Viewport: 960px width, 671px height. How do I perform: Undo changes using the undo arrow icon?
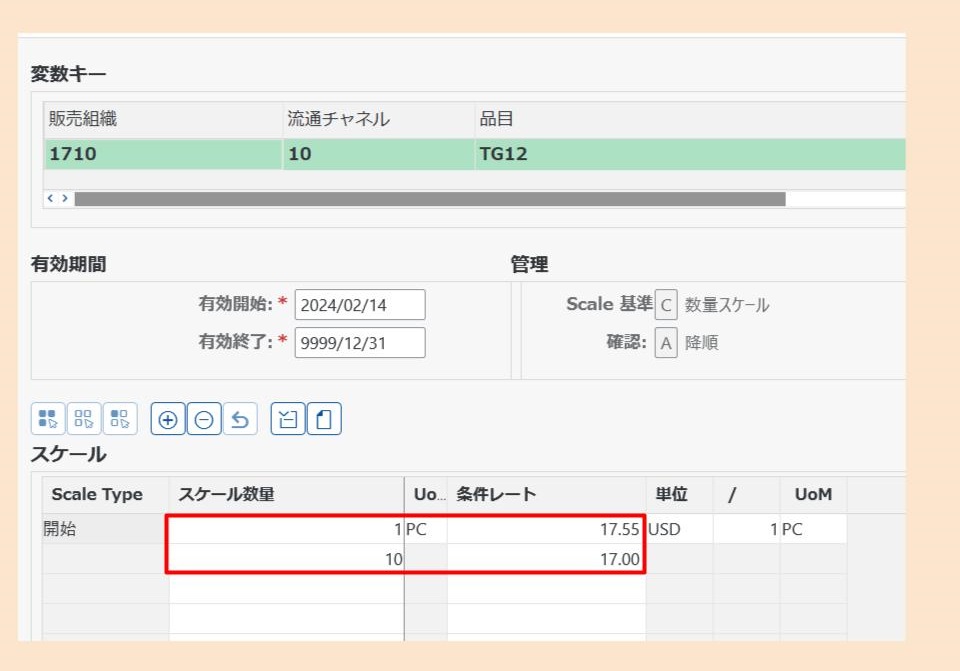pos(240,419)
